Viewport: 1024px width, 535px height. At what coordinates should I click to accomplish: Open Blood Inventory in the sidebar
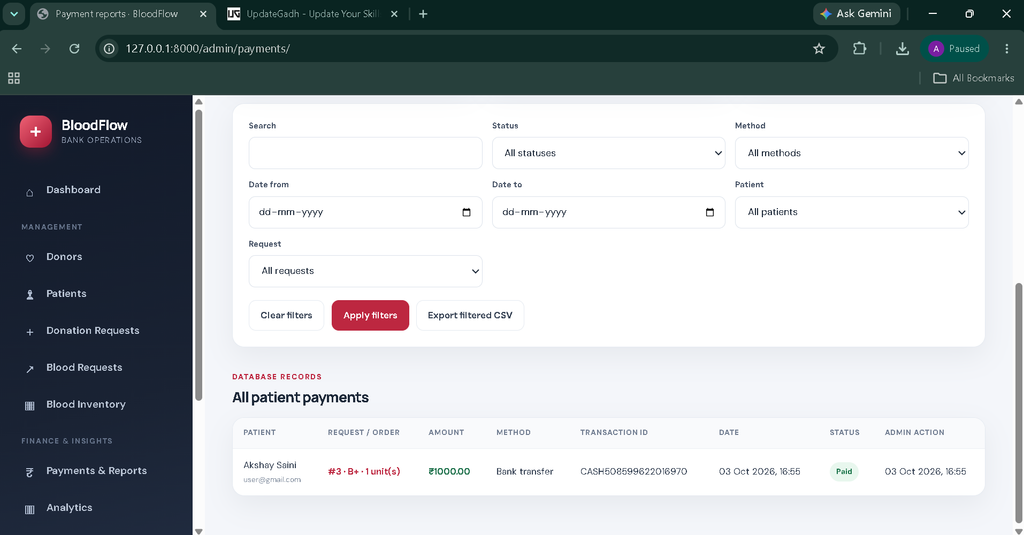tap(86, 404)
